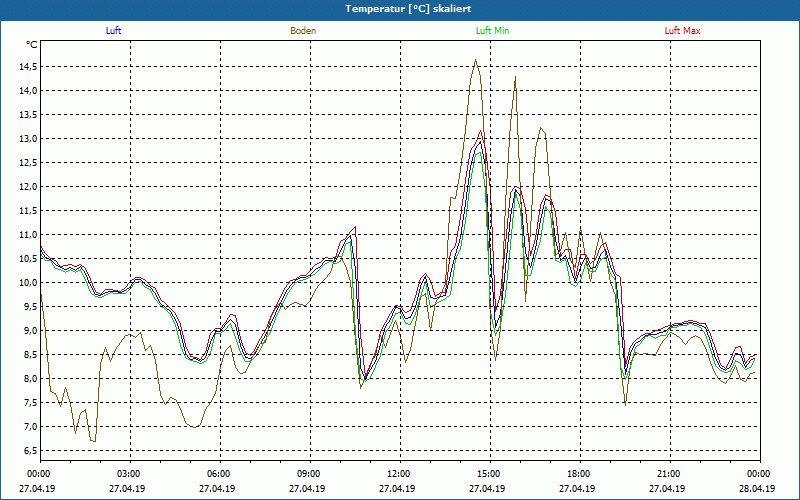Viewport: 800px width, 500px height.
Task: Click the 10,5 y-axis value
Action: coord(28,259)
